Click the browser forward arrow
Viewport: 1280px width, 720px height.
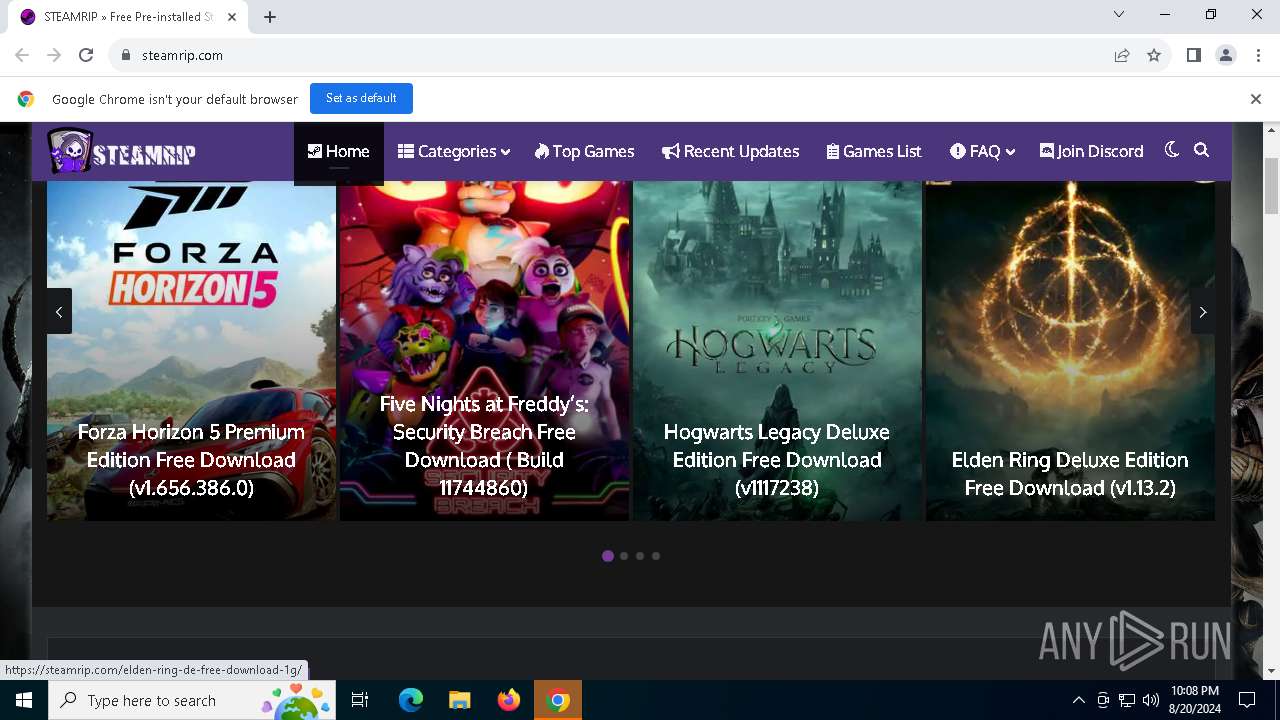tap(54, 55)
